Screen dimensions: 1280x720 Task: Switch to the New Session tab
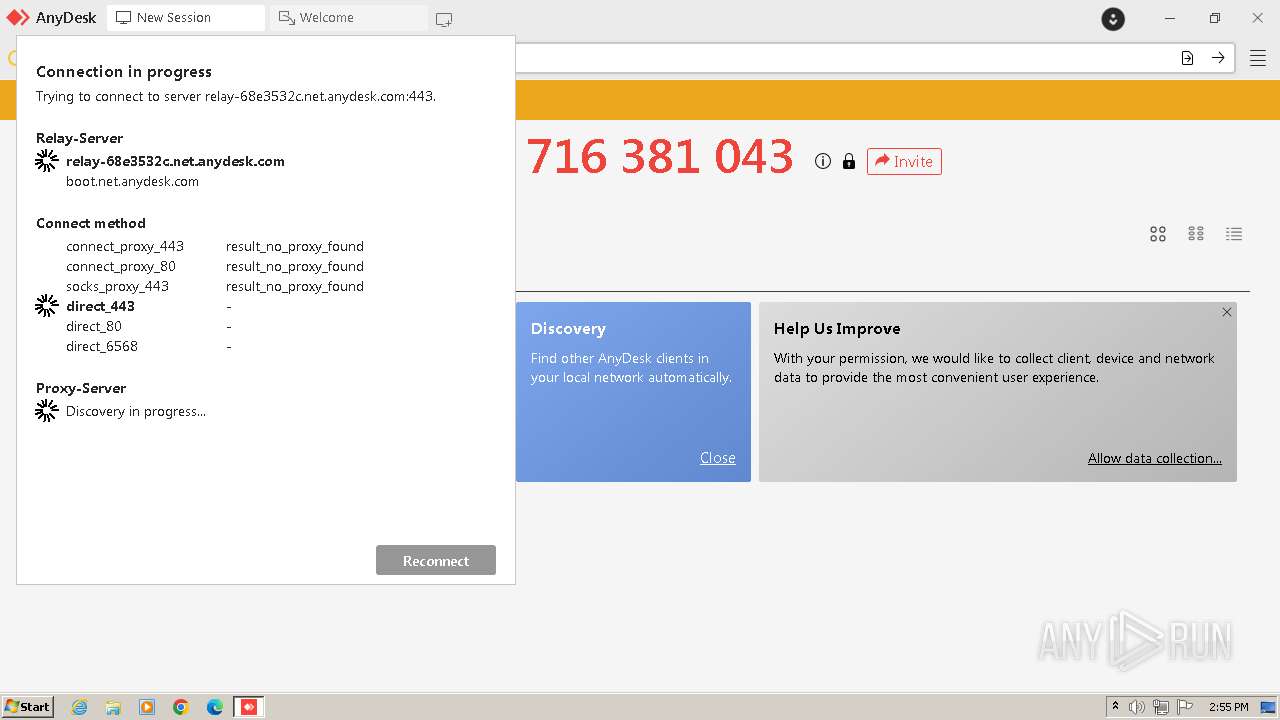tap(186, 18)
